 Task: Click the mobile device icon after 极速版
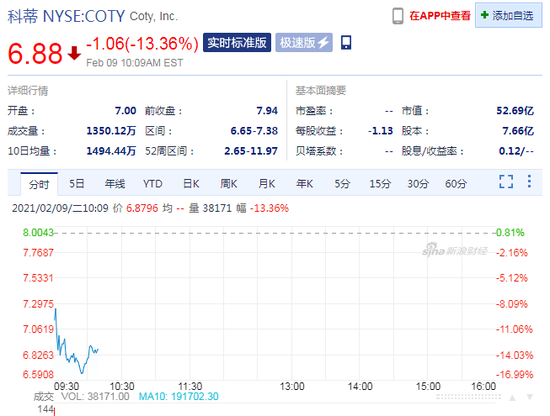346,42
